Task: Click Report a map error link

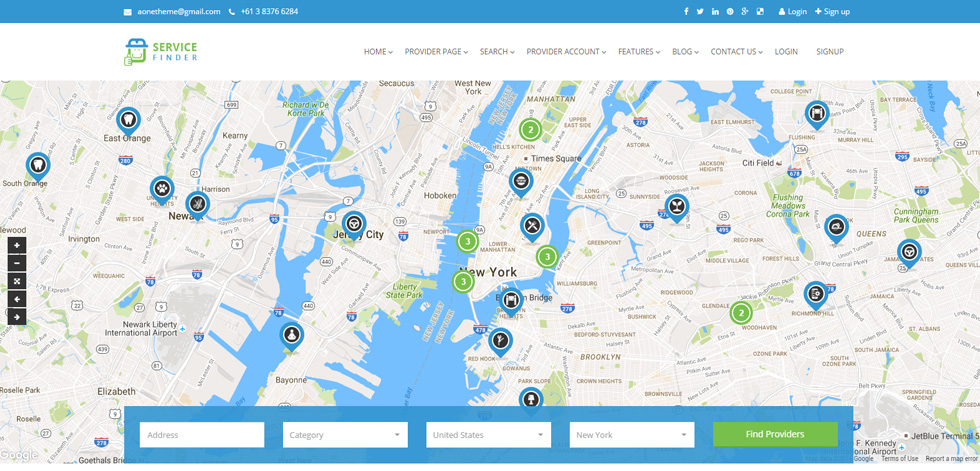Action: tap(951, 459)
